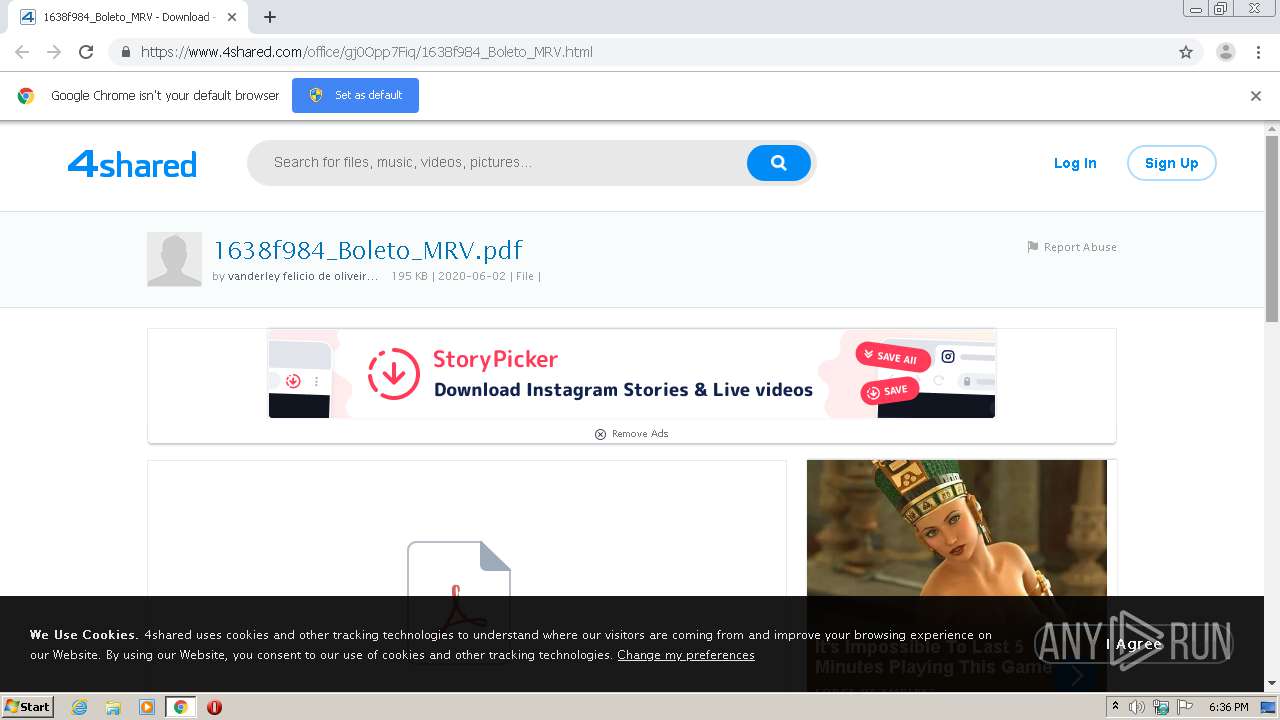Viewport: 1280px width, 720px height.
Task: Dismiss the default browser notification bar
Action: click(1256, 96)
